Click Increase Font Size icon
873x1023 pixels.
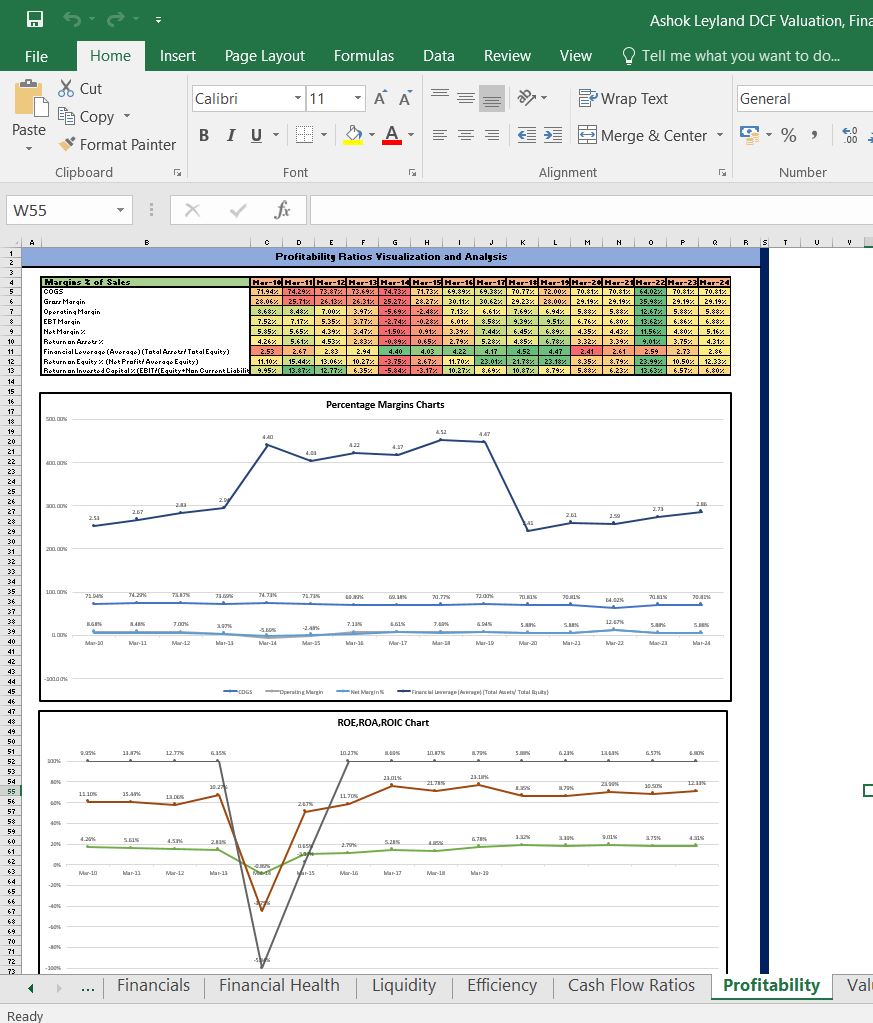tap(380, 99)
